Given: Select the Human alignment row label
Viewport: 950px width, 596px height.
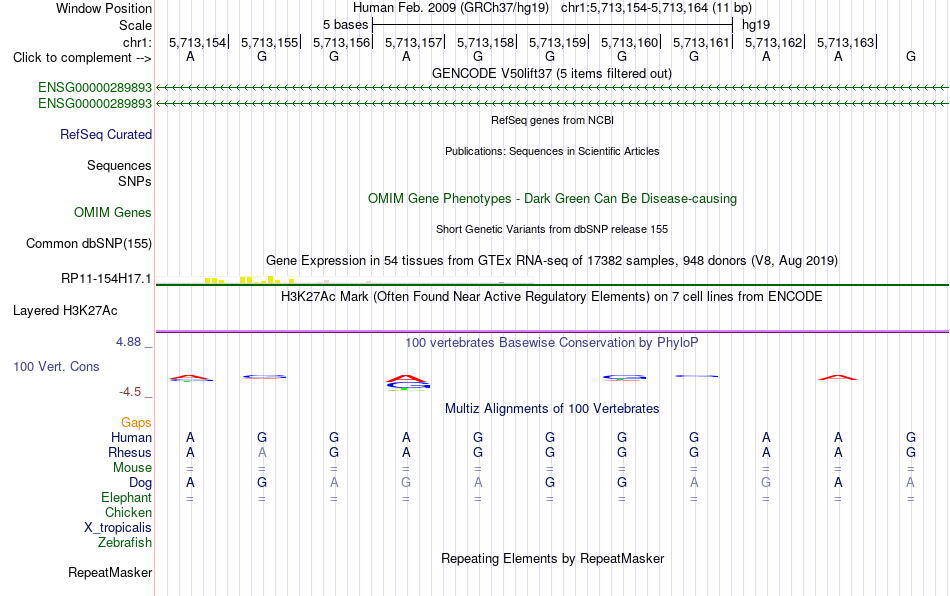Looking at the screenshot, I should (x=131, y=437).
